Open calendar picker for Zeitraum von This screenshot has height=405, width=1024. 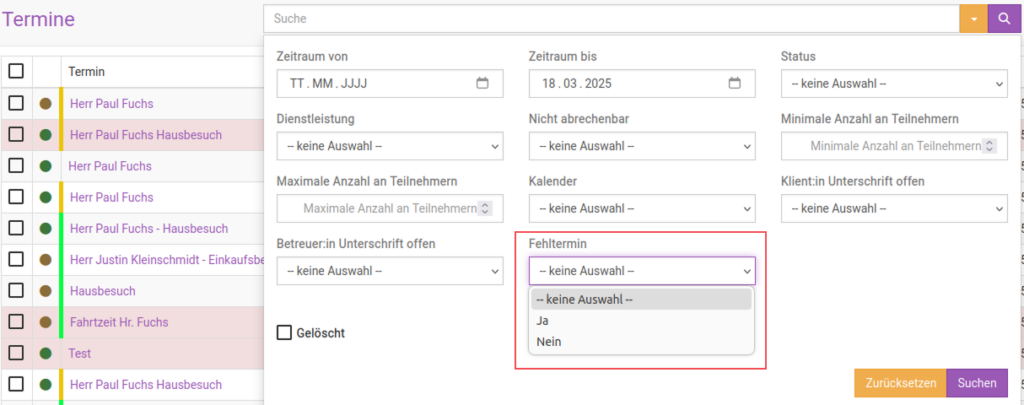coord(483,84)
